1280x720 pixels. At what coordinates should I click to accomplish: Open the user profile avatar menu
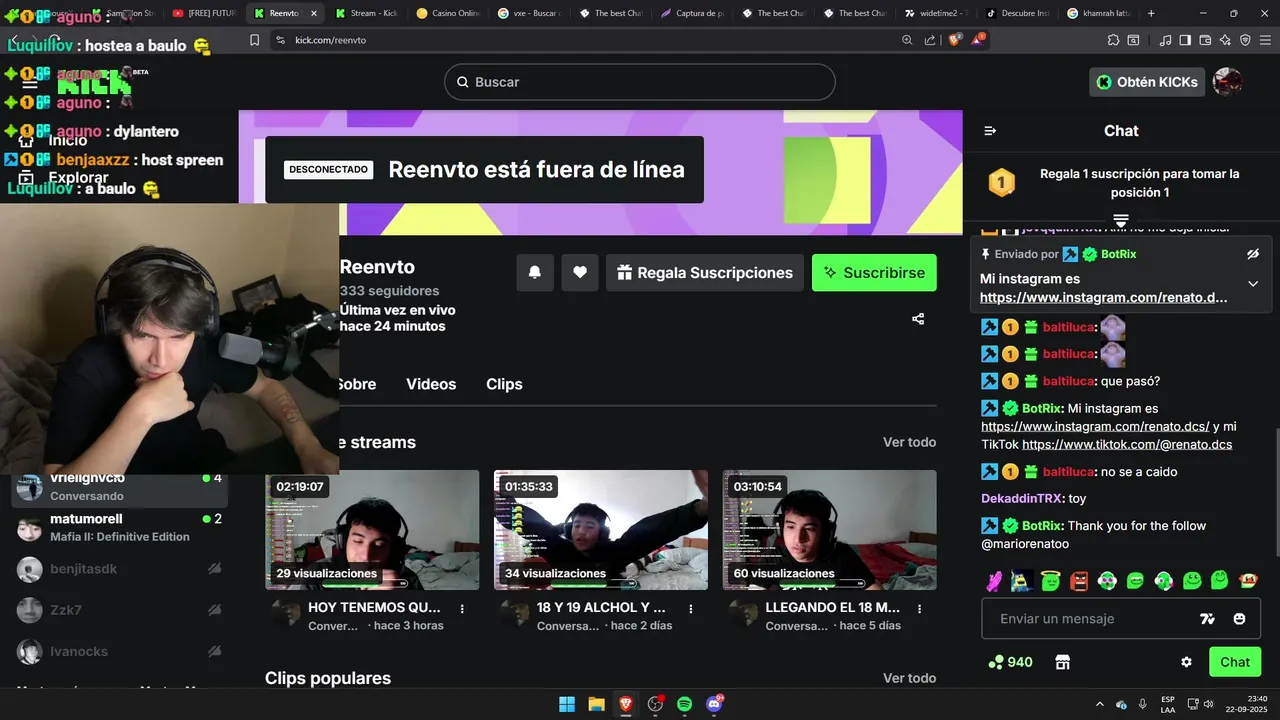(1227, 82)
